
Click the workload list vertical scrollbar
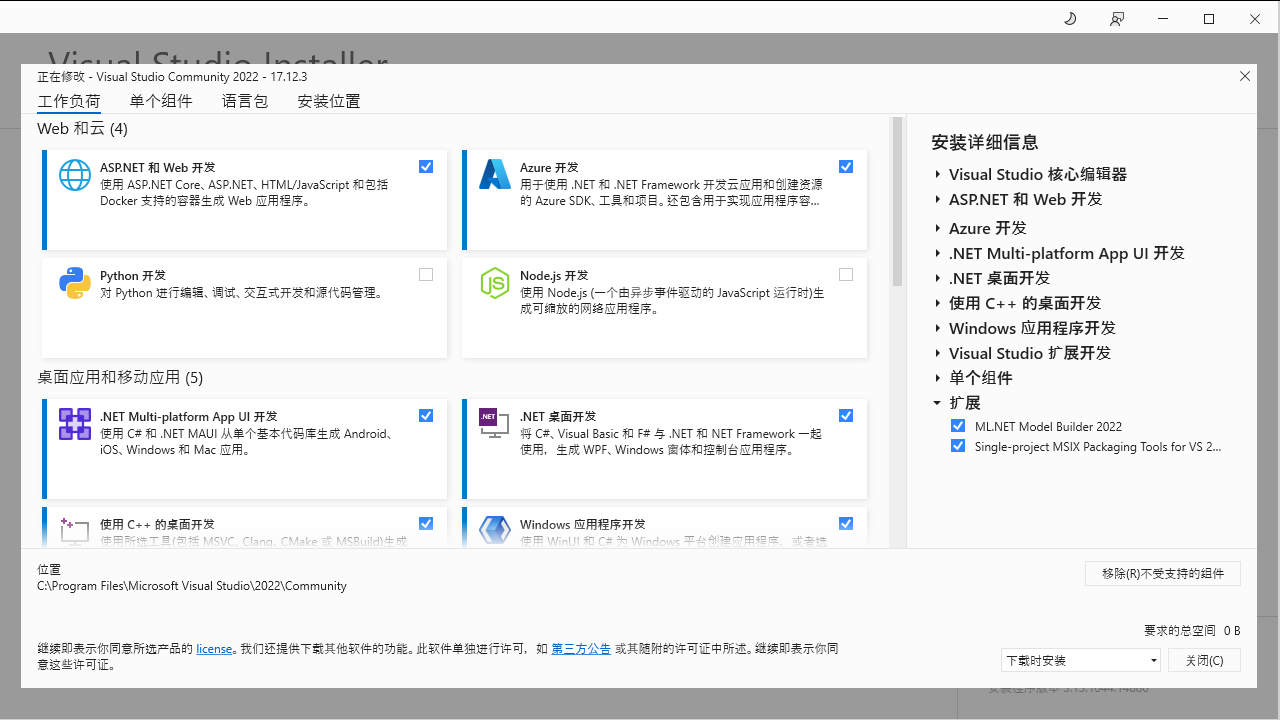pyautogui.click(x=897, y=200)
